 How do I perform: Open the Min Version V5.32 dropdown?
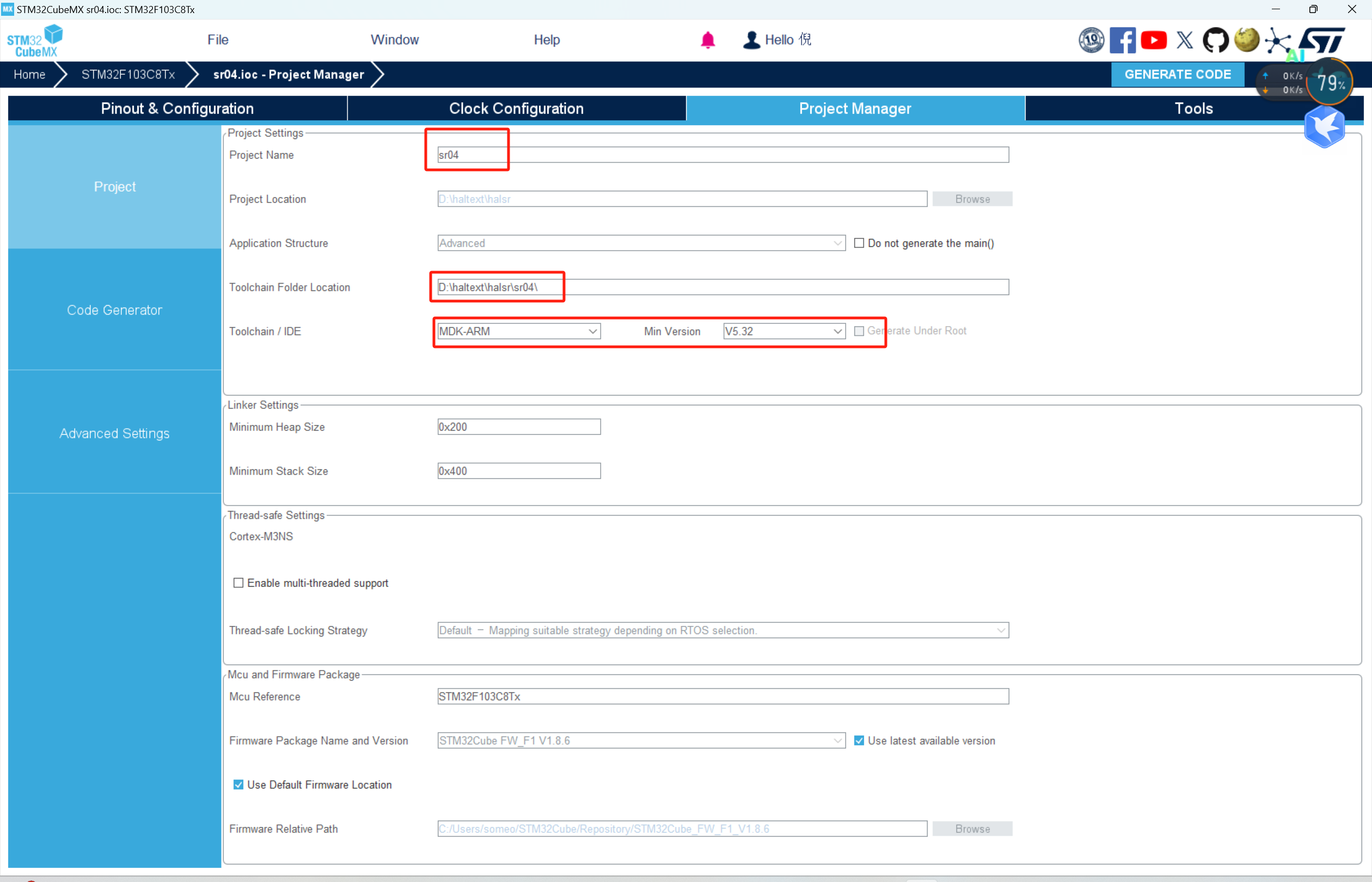coord(785,331)
